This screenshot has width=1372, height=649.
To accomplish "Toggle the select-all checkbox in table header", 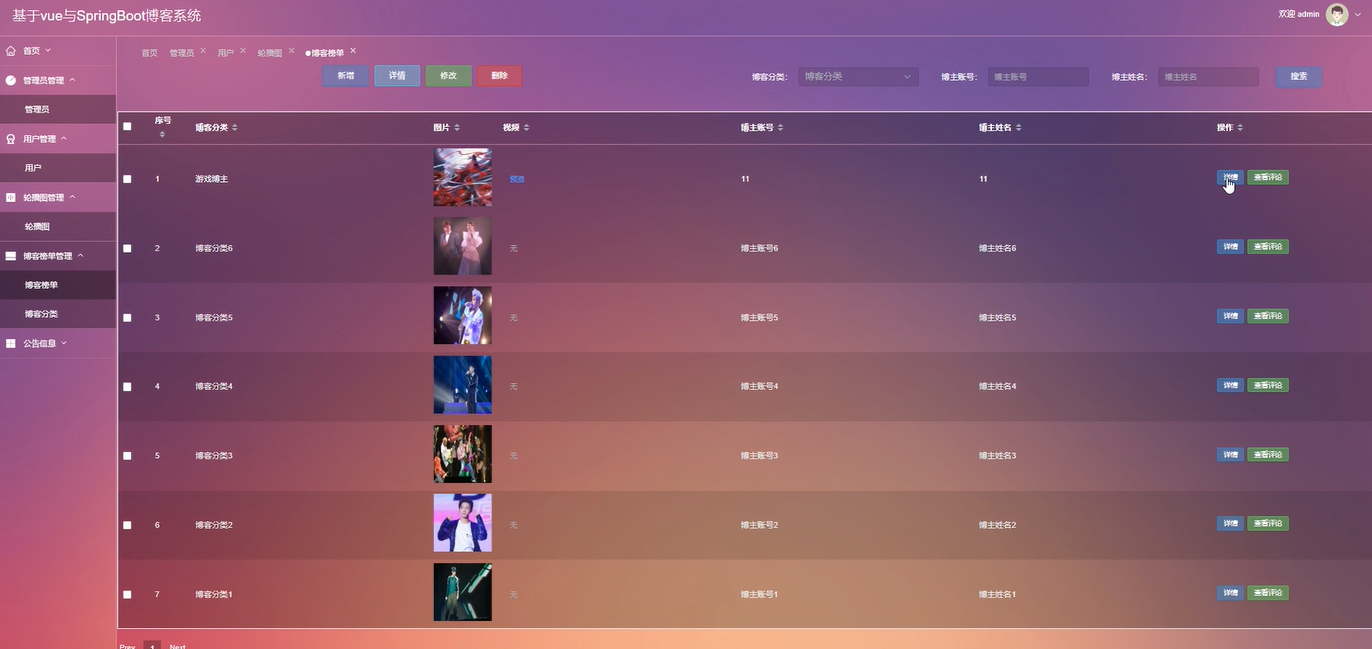I will click(x=127, y=127).
